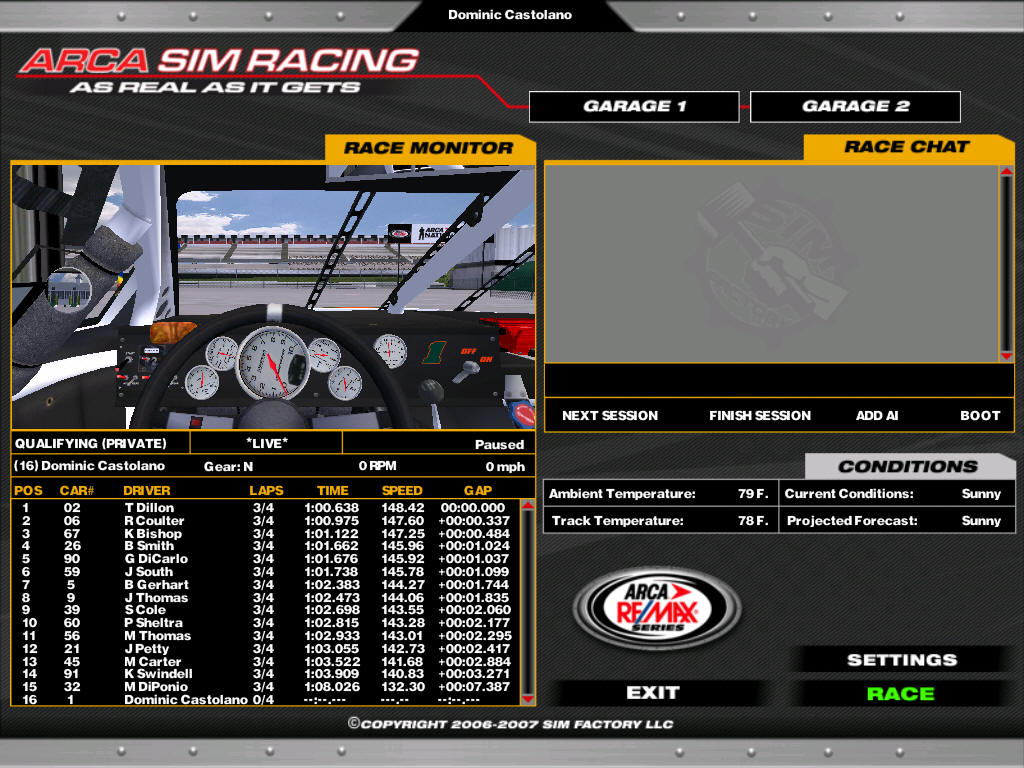
Task: Start driving with green Race button
Action: click(x=901, y=693)
